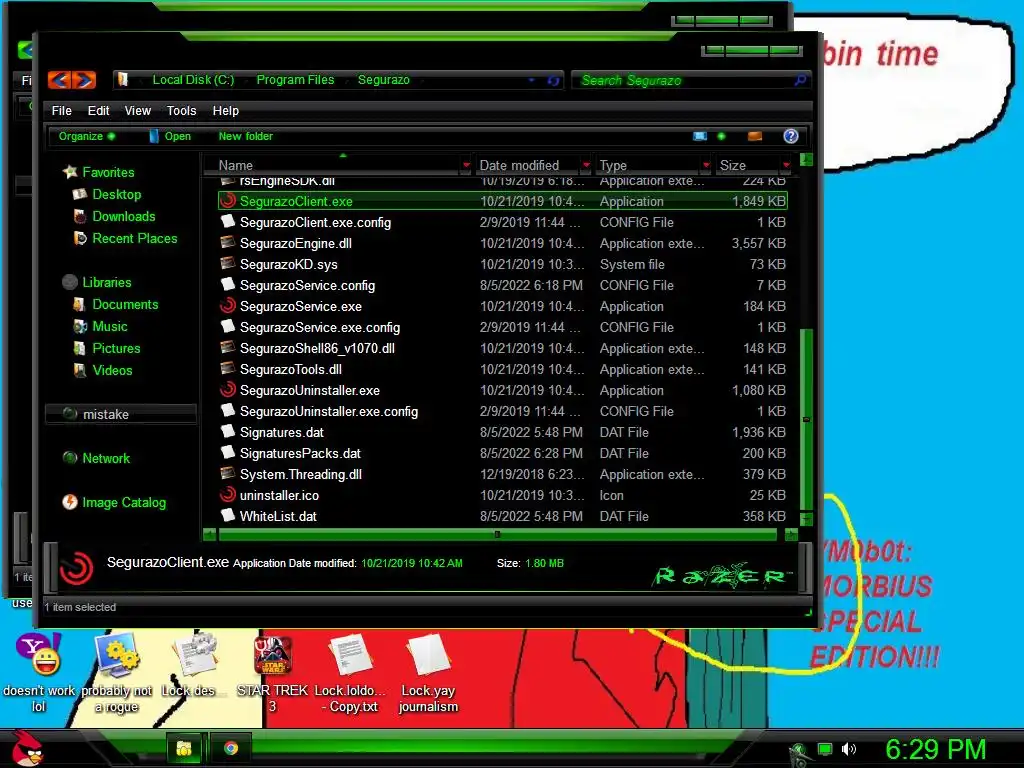Viewport: 1024px width, 768px height.
Task: Click the network monitor tray icon
Action: [x=825, y=749]
